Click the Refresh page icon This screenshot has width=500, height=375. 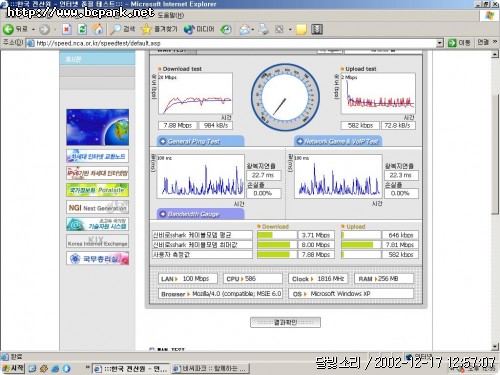coord(82,29)
